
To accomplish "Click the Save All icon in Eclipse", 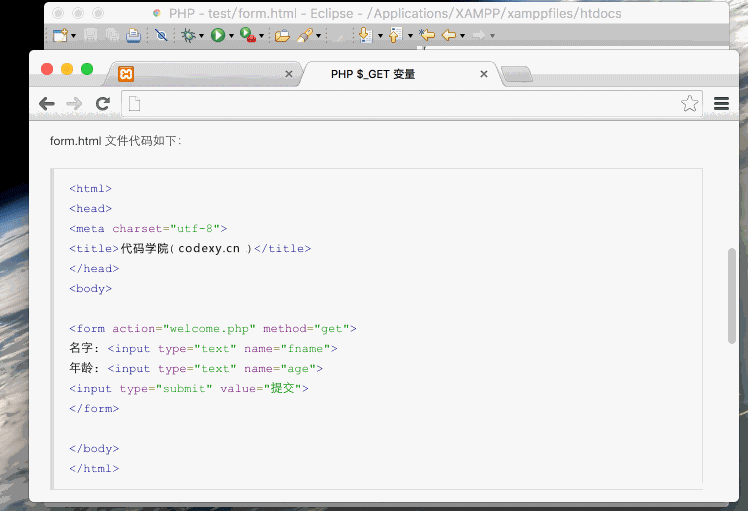I will pyautogui.click(x=112, y=35).
